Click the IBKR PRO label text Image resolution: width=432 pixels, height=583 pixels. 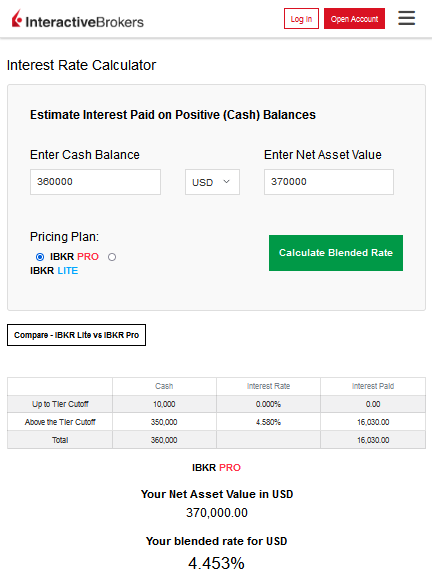(x=74, y=257)
